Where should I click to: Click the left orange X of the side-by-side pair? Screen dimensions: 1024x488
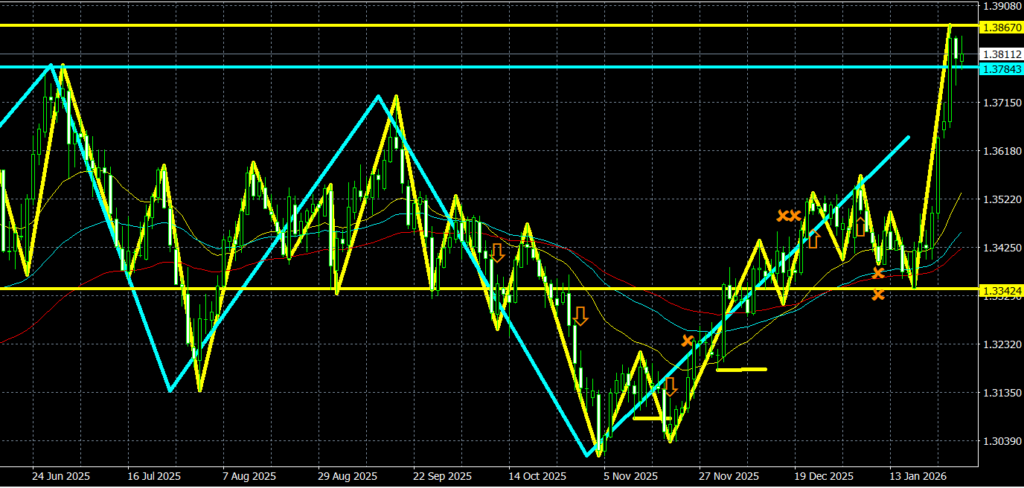(x=783, y=215)
